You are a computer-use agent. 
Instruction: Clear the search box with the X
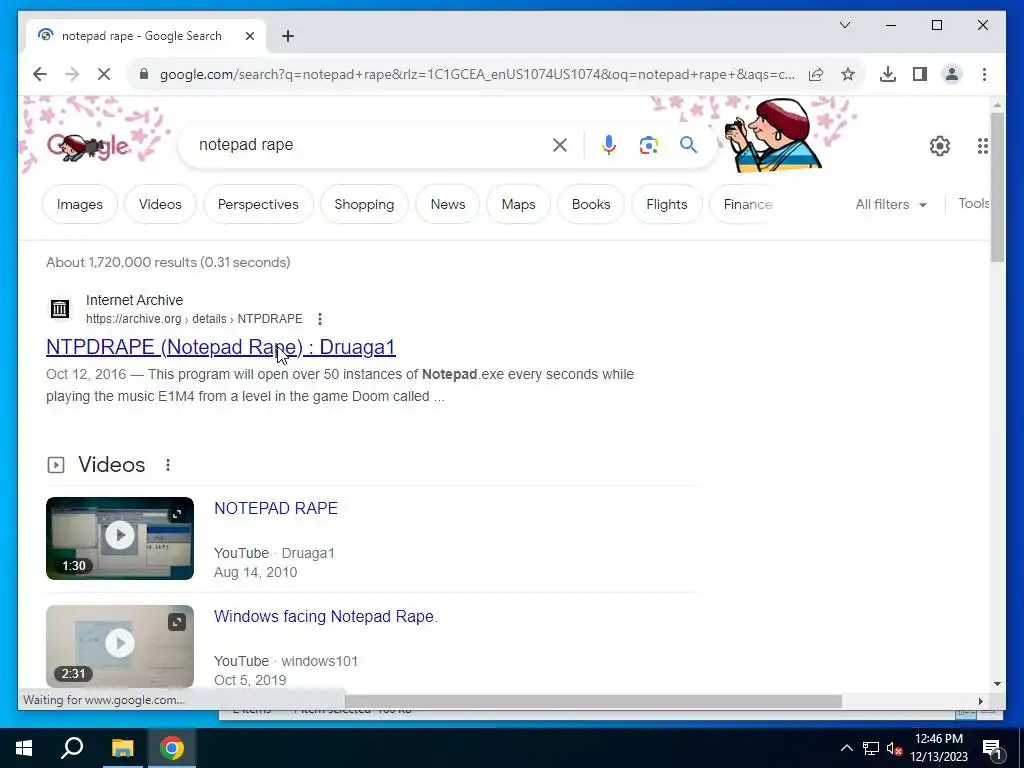coord(560,145)
